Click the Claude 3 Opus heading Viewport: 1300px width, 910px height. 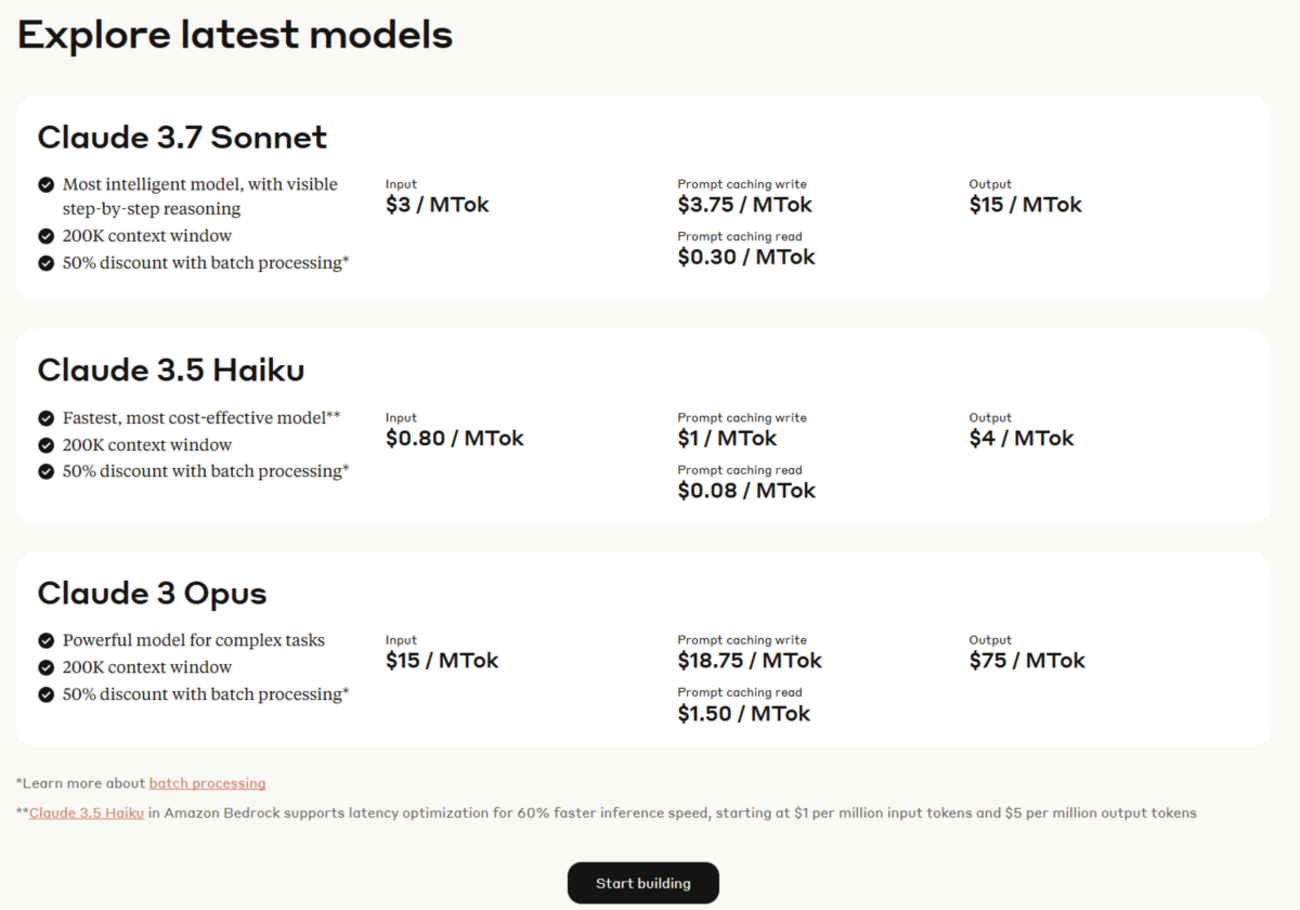coord(152,593)
